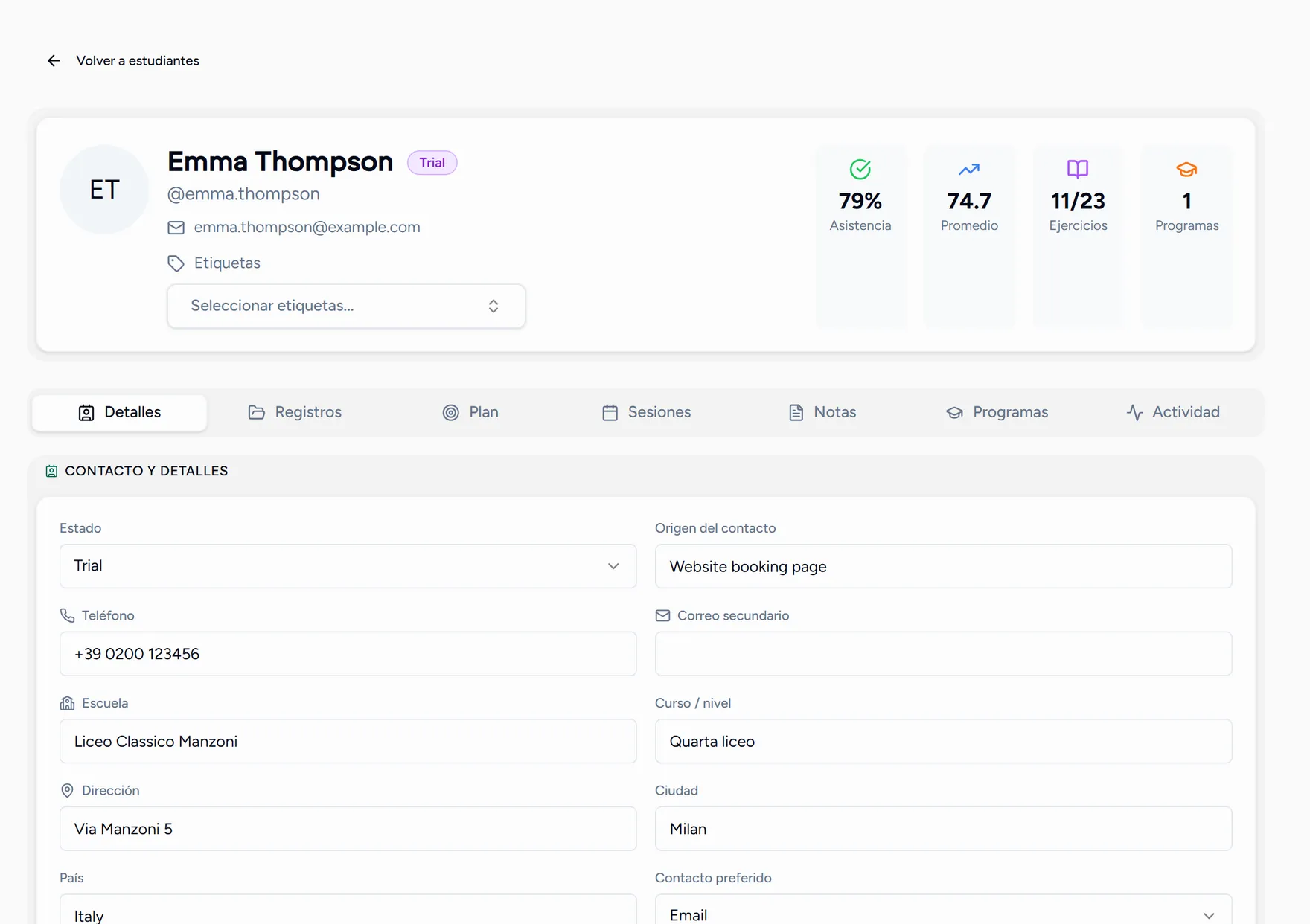Click the 11/23 Ejercicios value

(1078, 201)
